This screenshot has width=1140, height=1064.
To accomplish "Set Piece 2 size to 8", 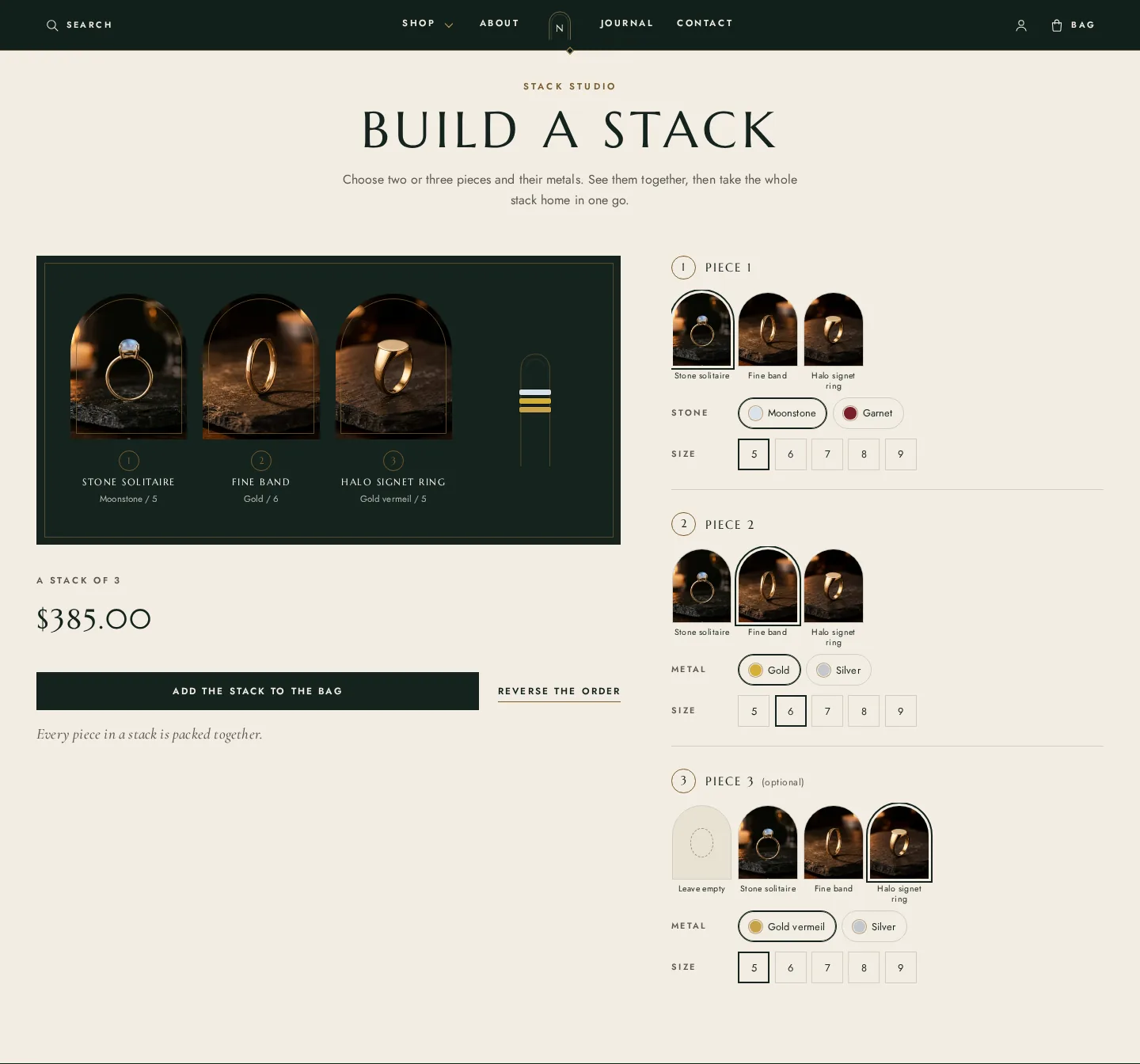I will (x=864, y=711).
